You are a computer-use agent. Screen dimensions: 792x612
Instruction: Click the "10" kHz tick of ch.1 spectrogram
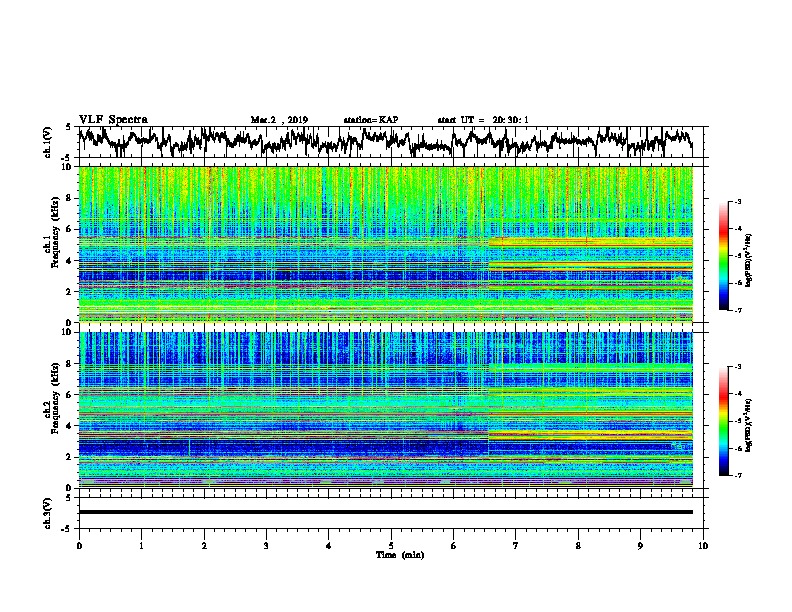(x=67, y=167)
